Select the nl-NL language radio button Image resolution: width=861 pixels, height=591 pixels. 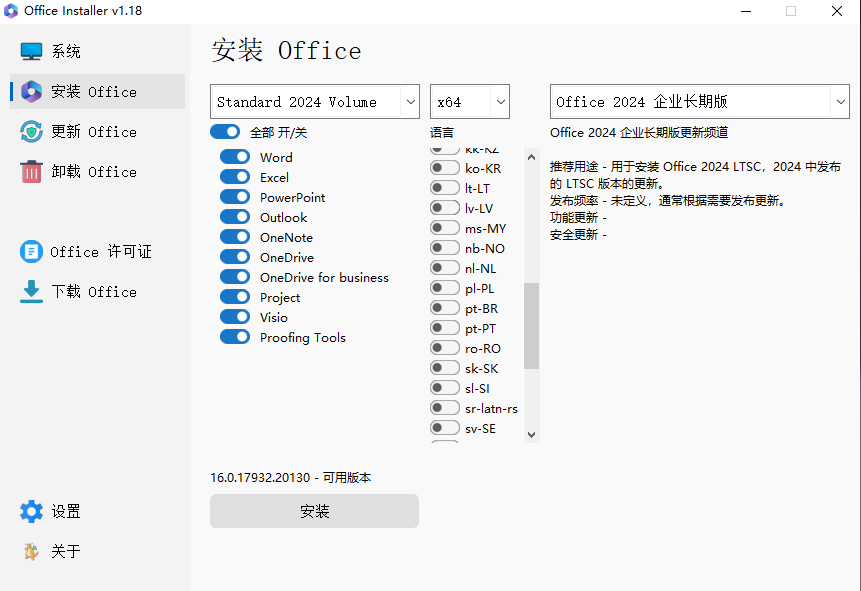tap(444, 267)
